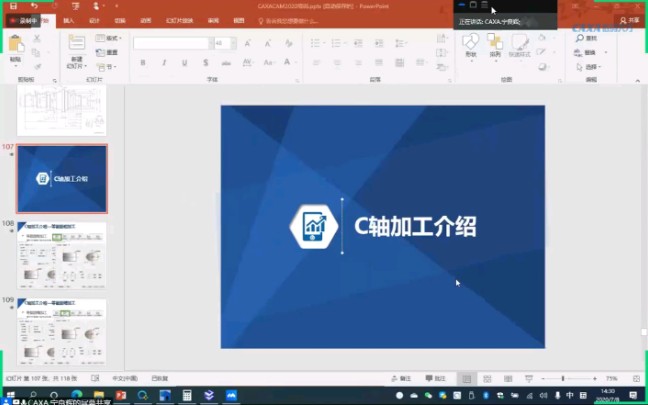The width and height of the screenshot is (648, 405).
Task: Toggle text Shadow S button
Action: point(205,62)
